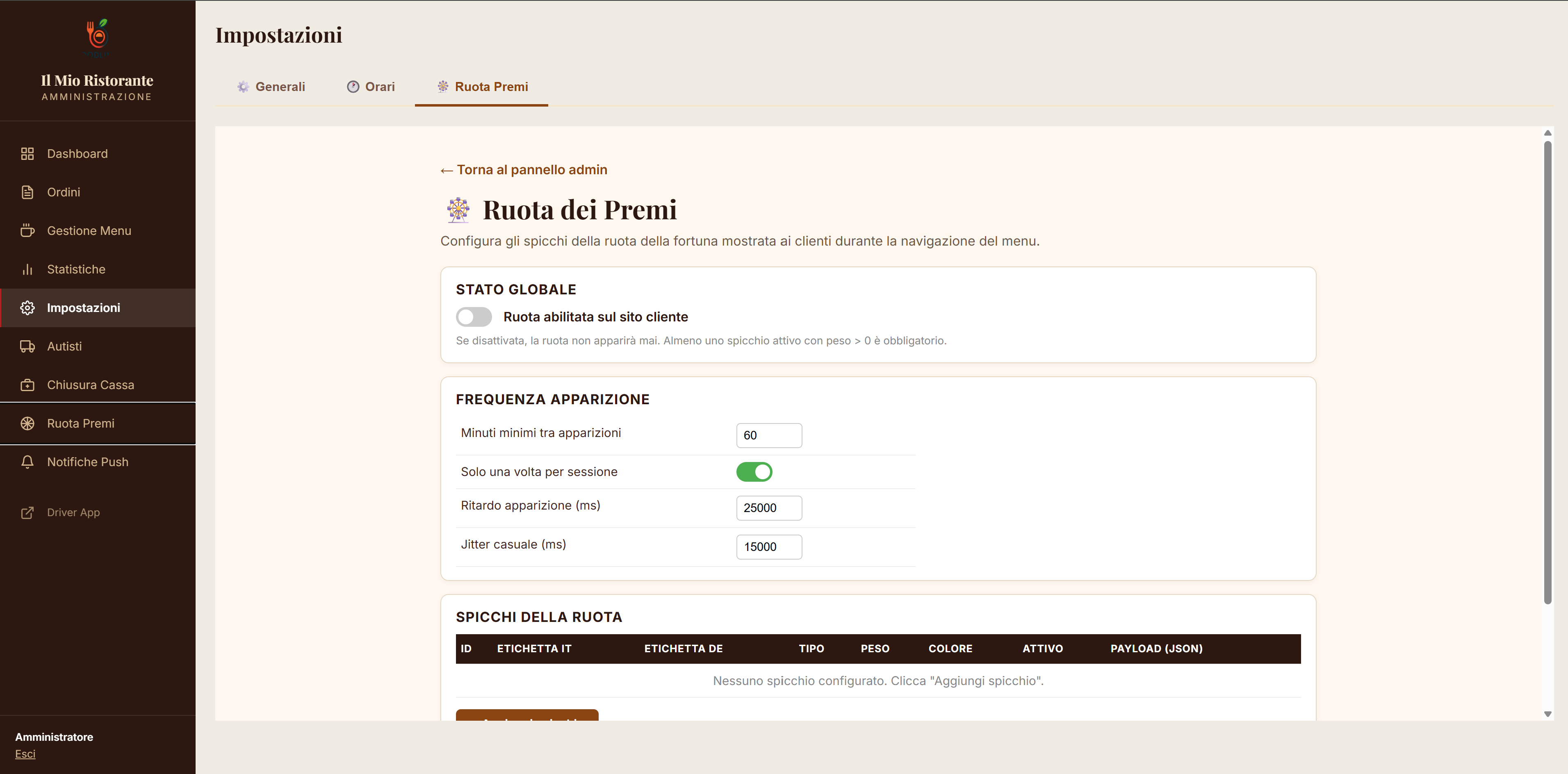Click the STATO GLOBALE section heading
Screen dimensions: 1568x774
pyautogui.click(x=515, y=290)
